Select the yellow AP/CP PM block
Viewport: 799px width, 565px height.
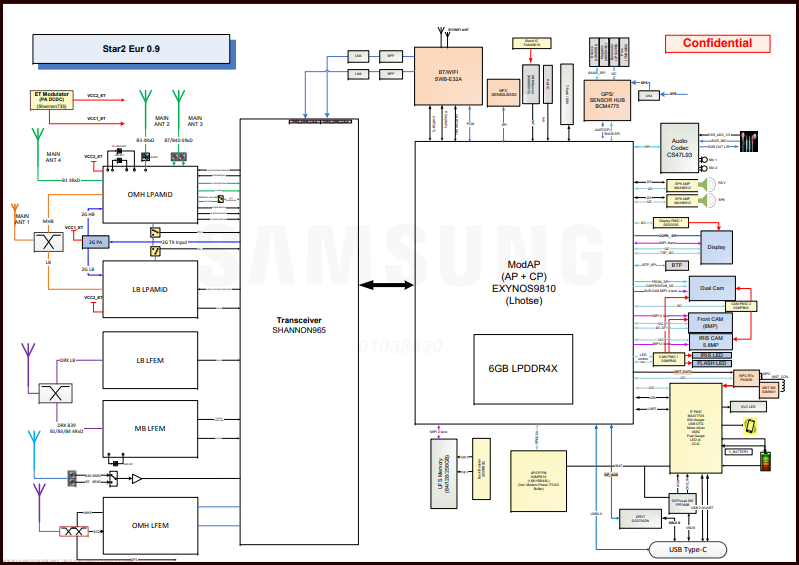pyautogui.click(x=539, y=481)
